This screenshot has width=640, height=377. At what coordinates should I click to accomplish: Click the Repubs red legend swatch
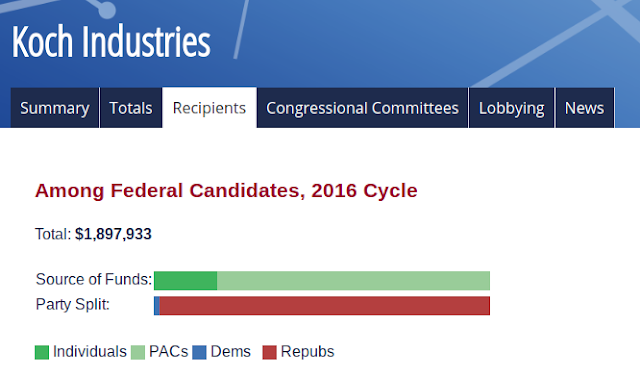[269, 353]
